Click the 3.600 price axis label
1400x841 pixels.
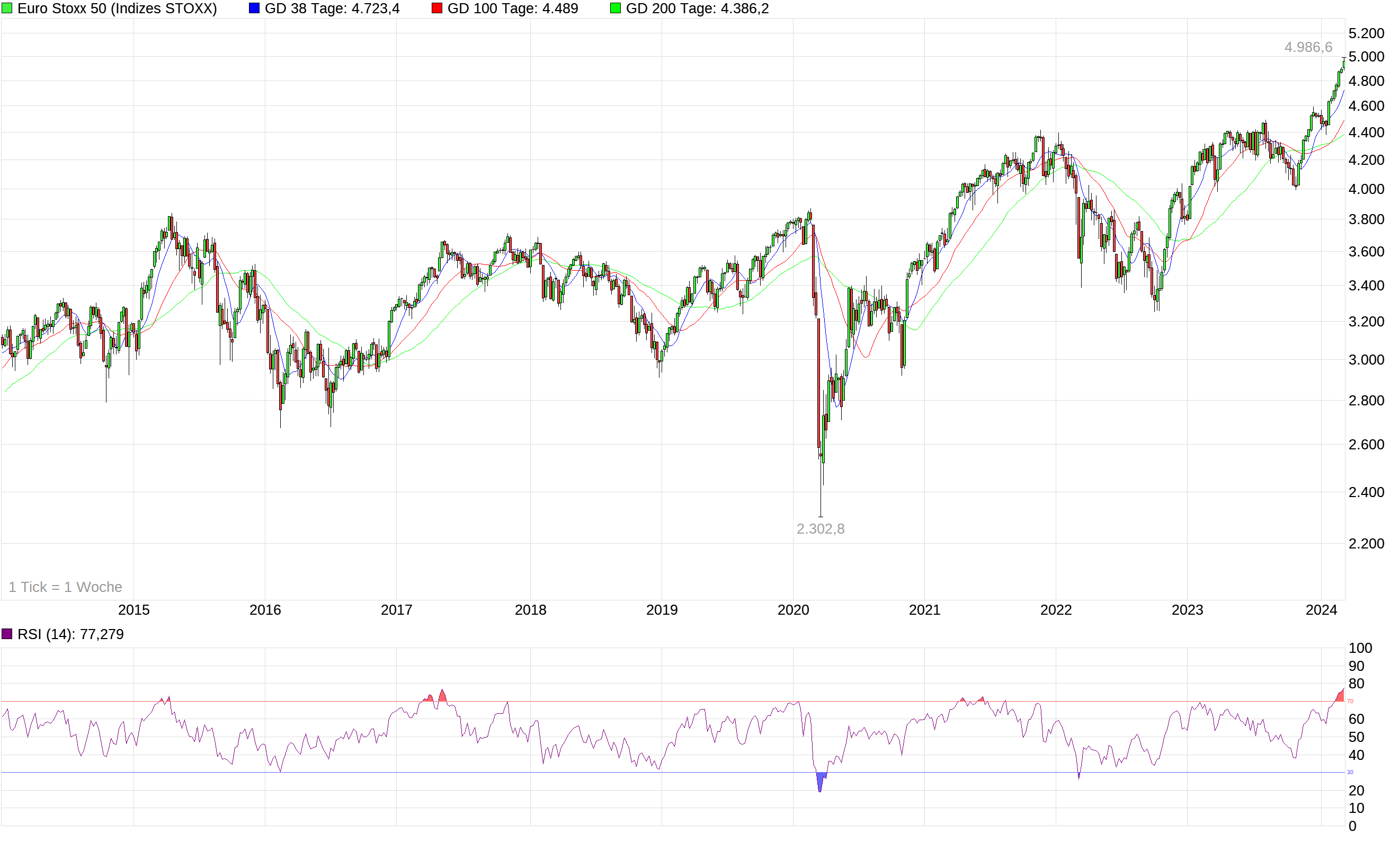(x=1366, y=252)
